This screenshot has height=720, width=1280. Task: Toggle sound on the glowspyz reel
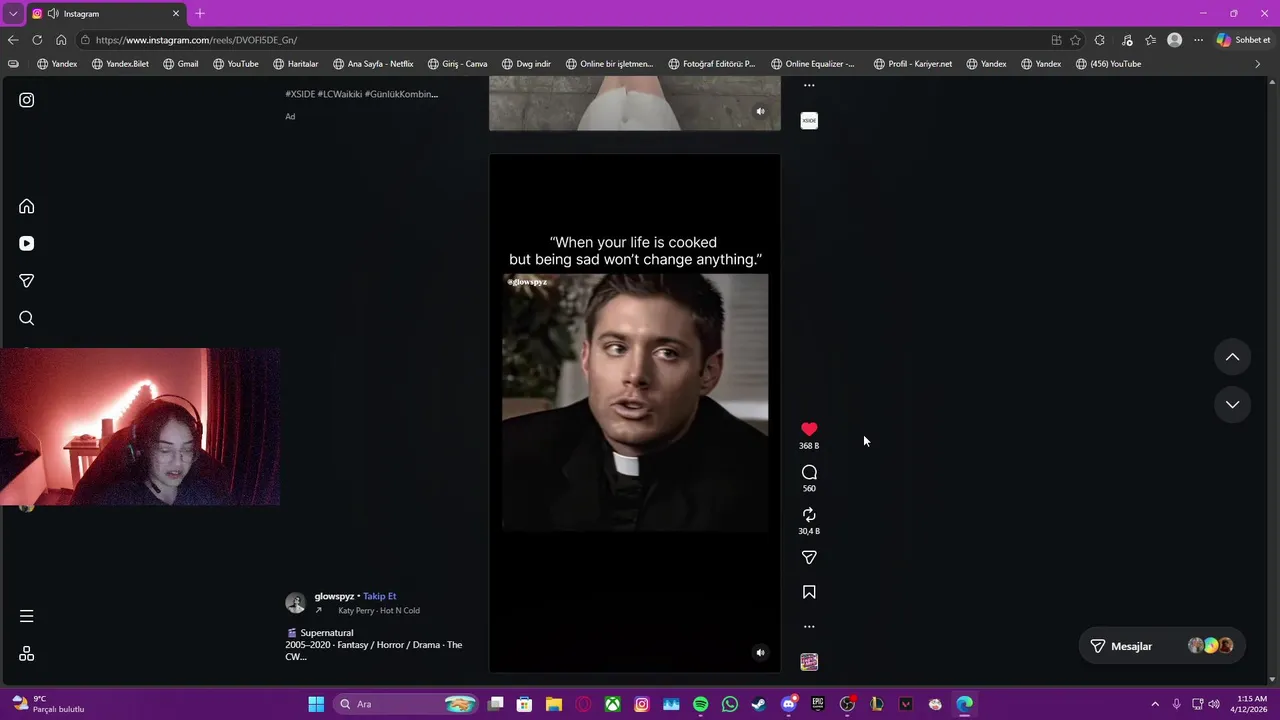760,652
